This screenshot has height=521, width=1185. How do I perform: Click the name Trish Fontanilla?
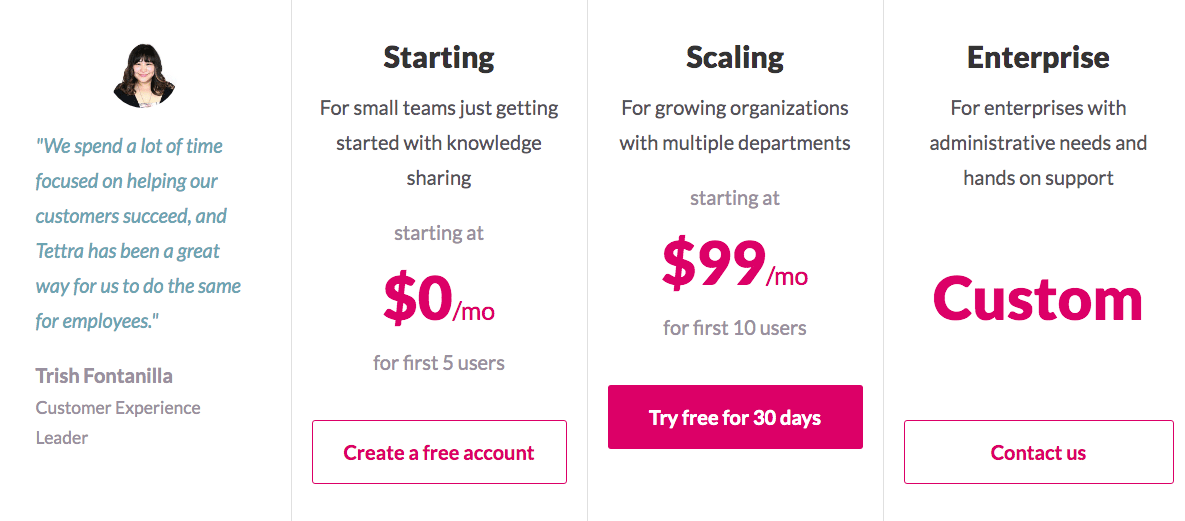[x=104, y=376]
